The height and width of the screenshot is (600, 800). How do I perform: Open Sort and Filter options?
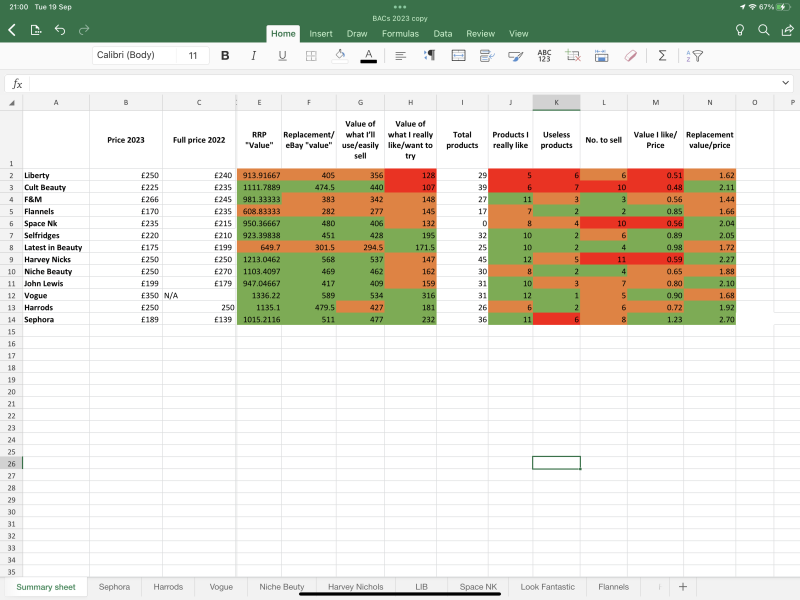pos(693,56)
